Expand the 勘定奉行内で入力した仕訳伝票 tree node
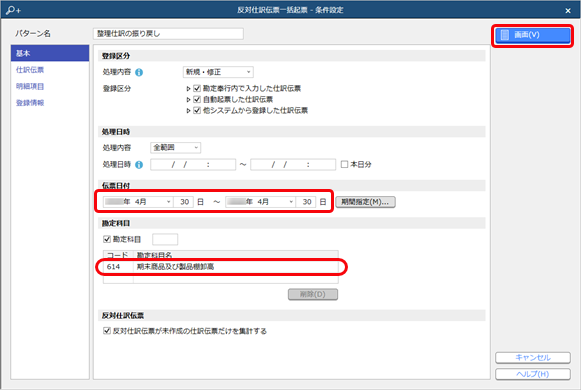Screen dimensions: 581x390 tap(188, 89)
